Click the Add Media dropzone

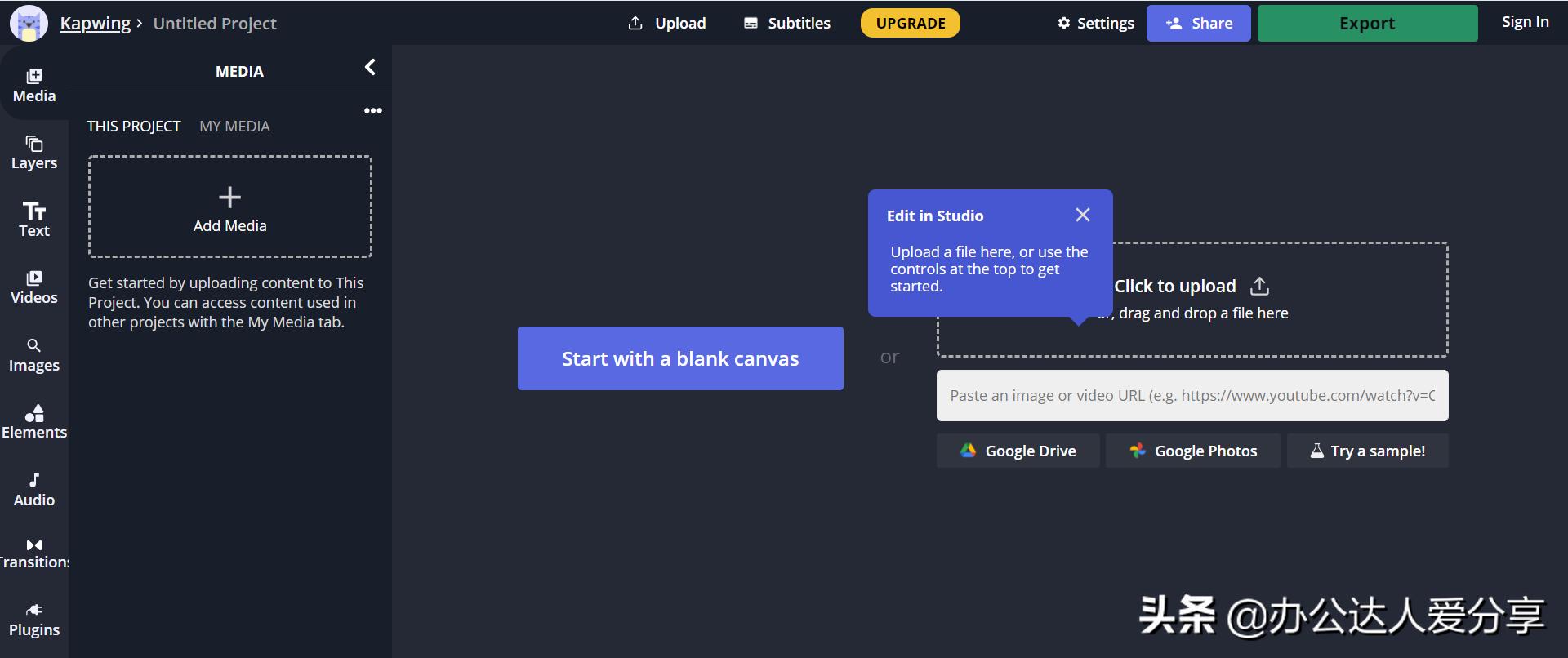pyautogui.click(x=229, y=207)
